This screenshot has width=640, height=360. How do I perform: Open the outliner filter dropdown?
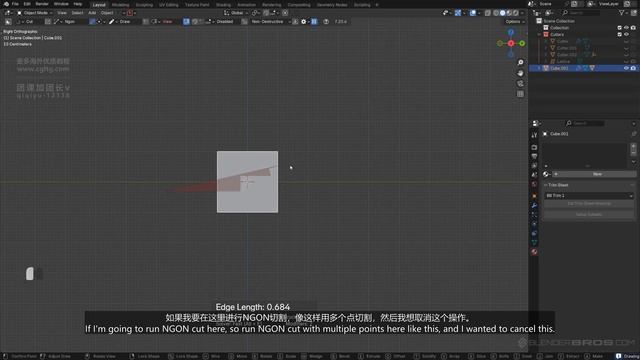click(623, 13)
